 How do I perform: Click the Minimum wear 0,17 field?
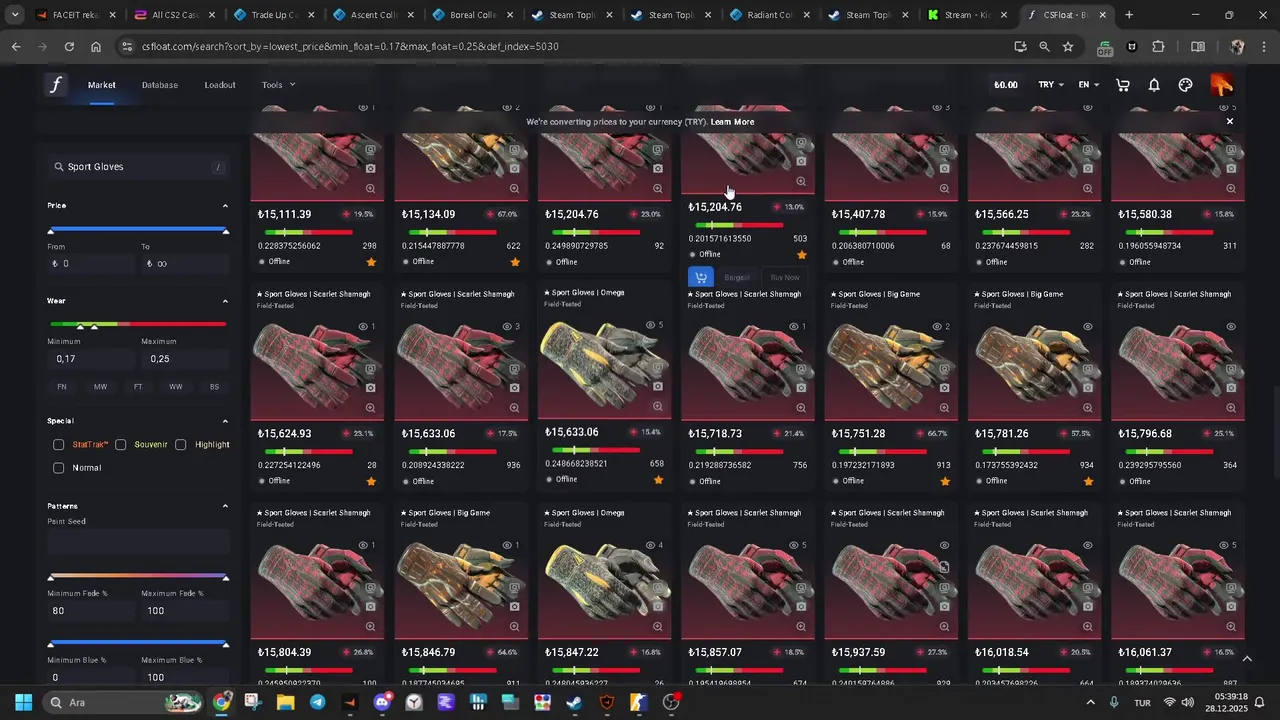coord(90,359)
